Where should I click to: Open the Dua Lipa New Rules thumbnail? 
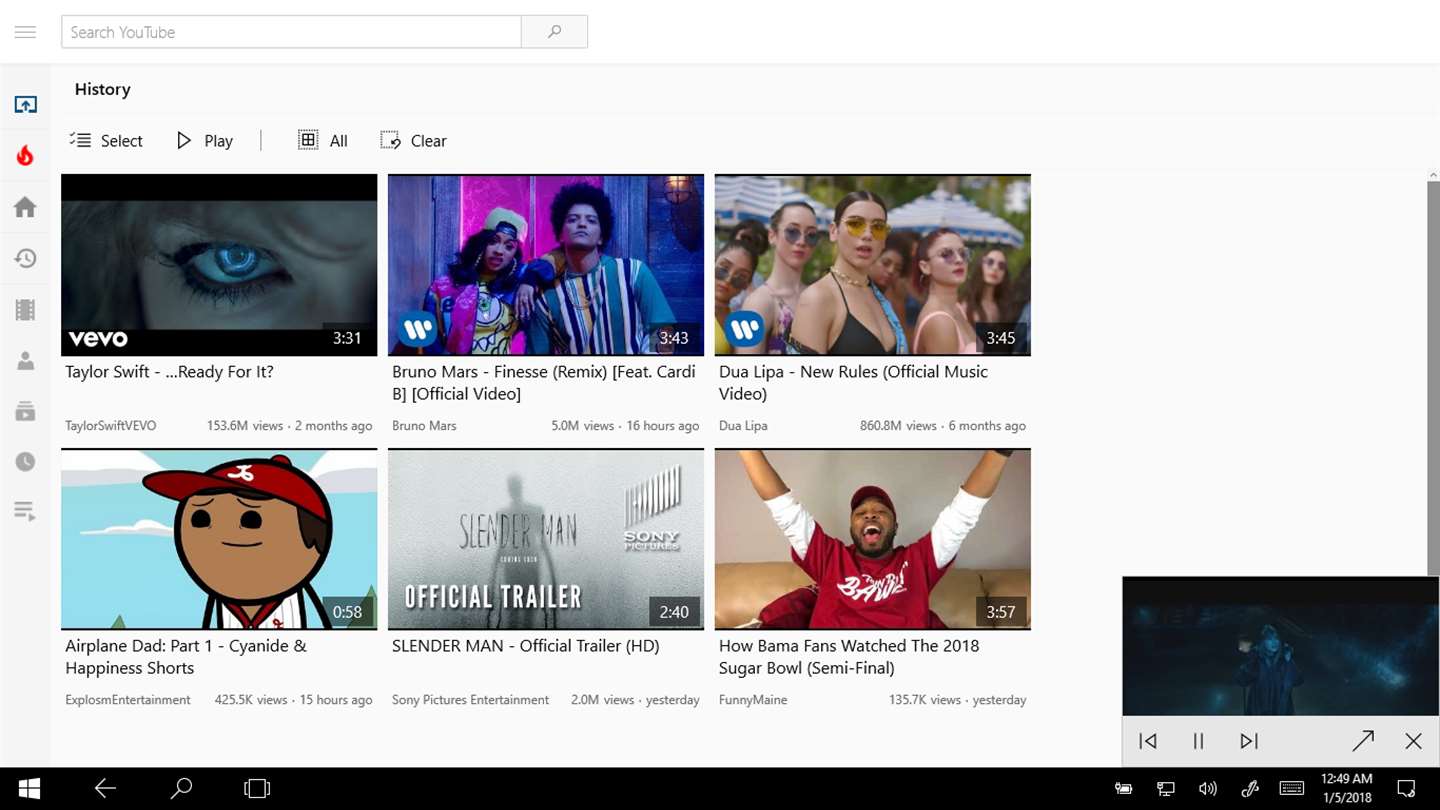pyautogui.click(x=873, y=265)
